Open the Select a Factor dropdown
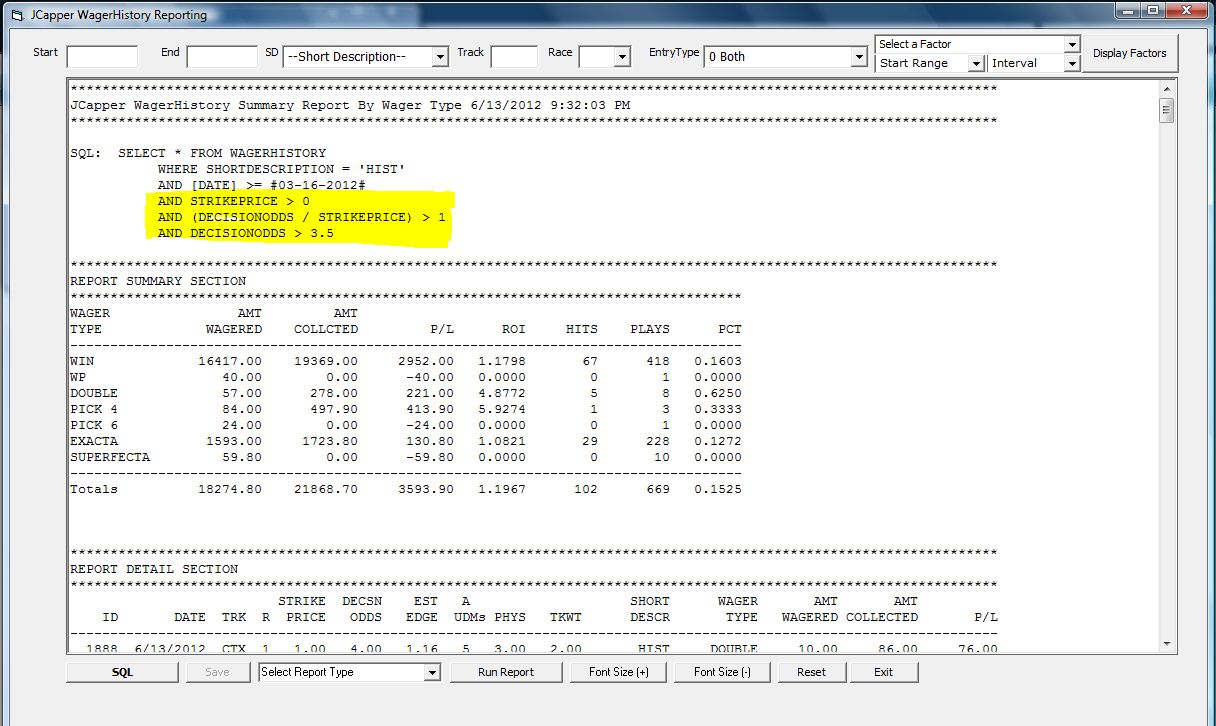Viewport: 1216px width, 726px height. pos(1072,44)
